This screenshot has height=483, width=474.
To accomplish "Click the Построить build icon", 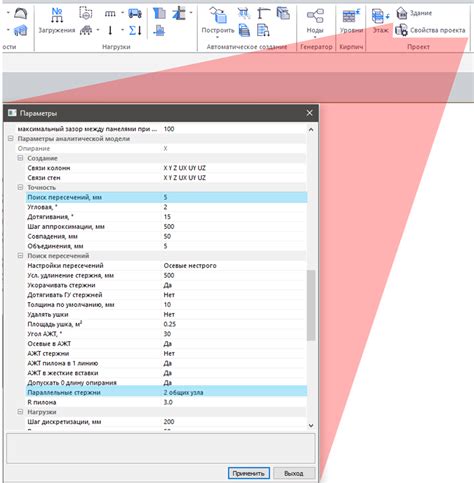I will 218,15.
